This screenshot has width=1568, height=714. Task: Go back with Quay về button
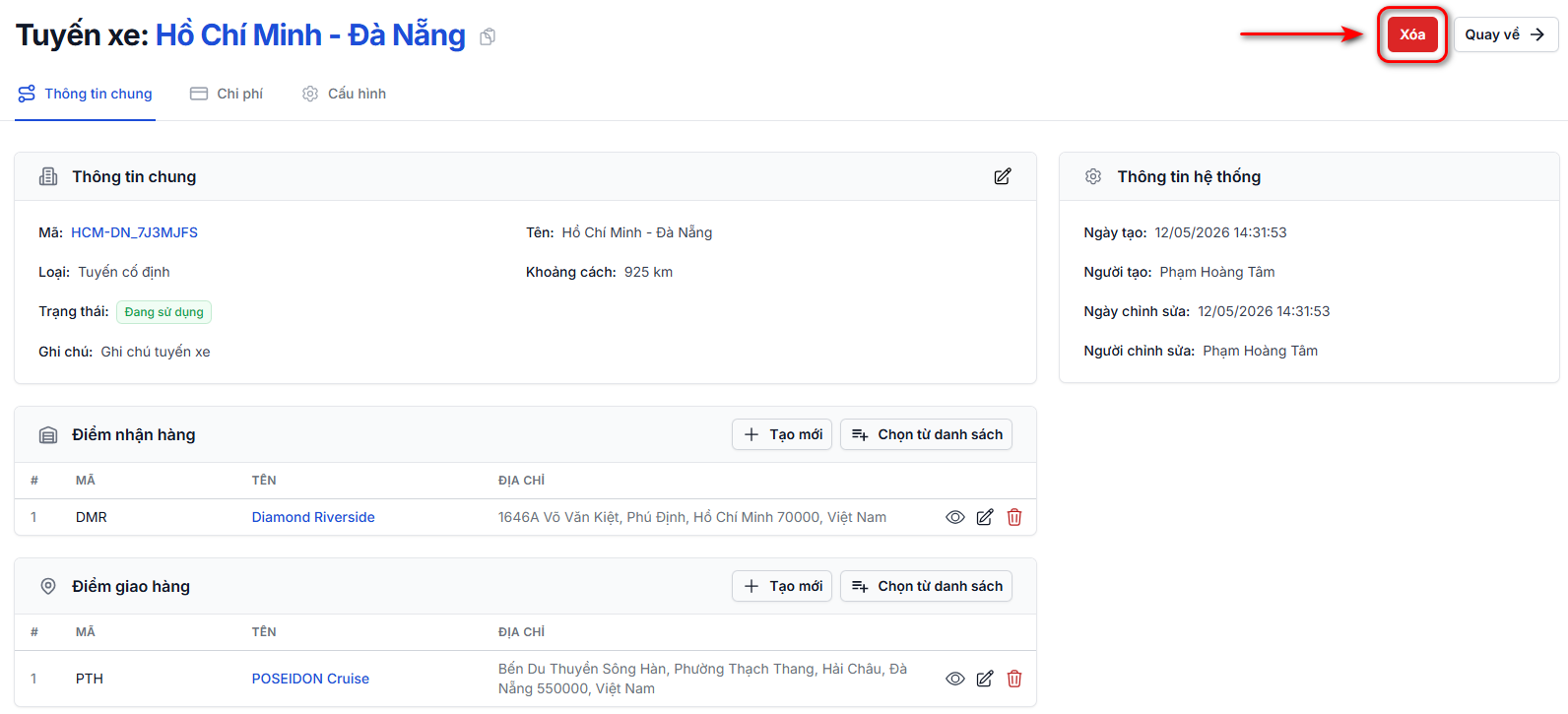[1506, 34]
